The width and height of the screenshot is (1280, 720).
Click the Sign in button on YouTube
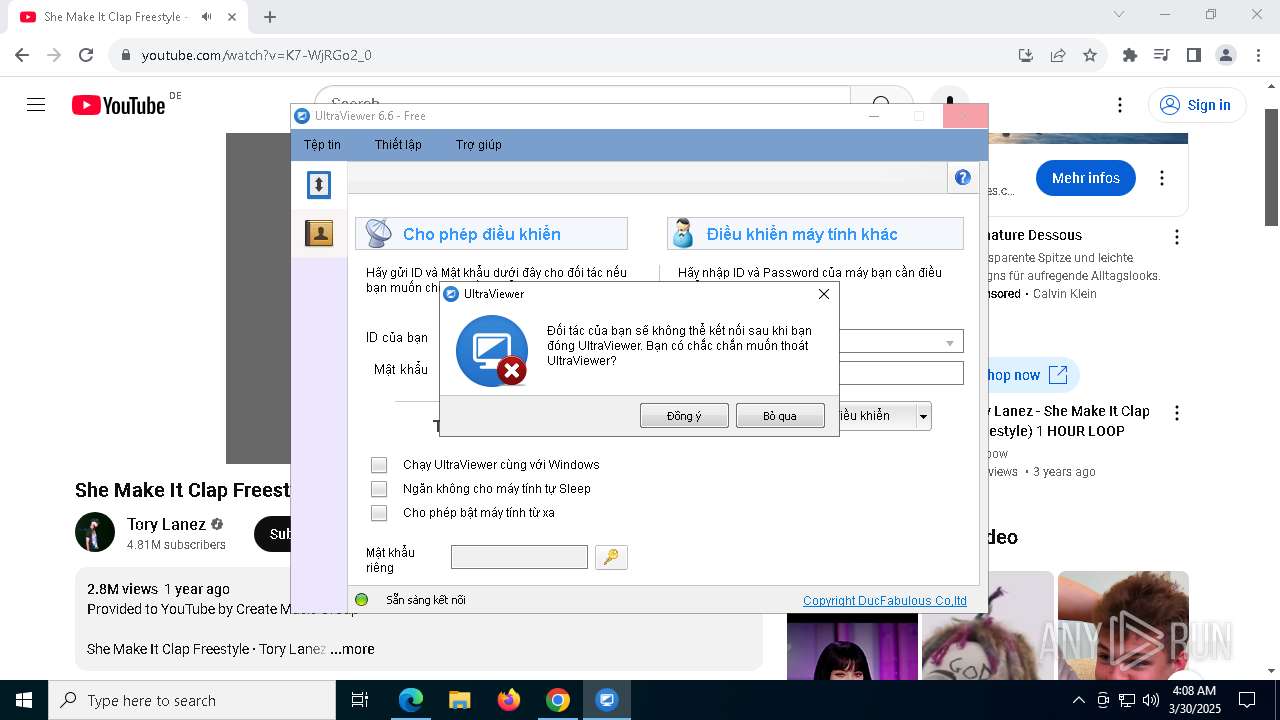tap(1196, 105)
